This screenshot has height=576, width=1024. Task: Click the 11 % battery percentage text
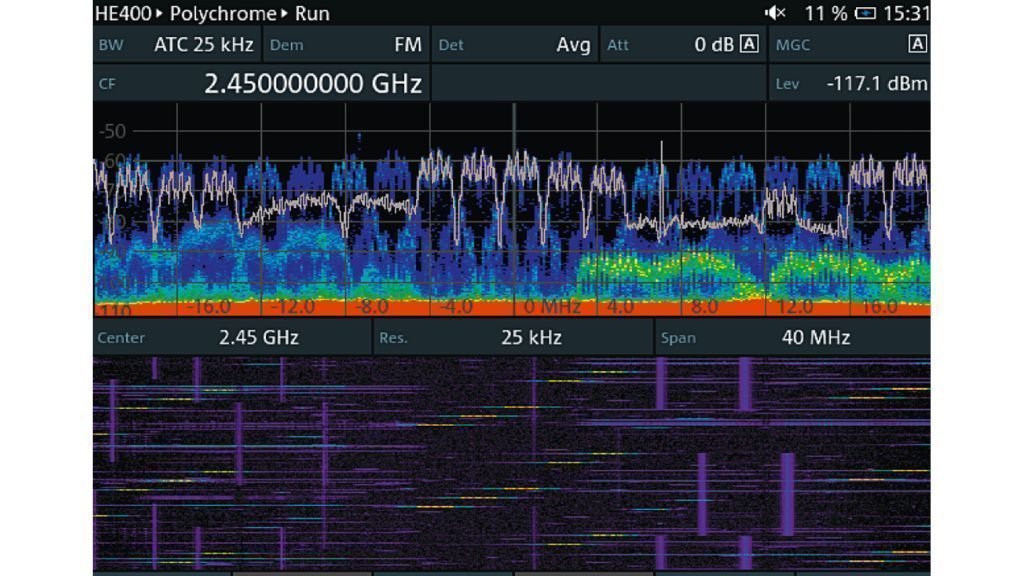point(825,13)
